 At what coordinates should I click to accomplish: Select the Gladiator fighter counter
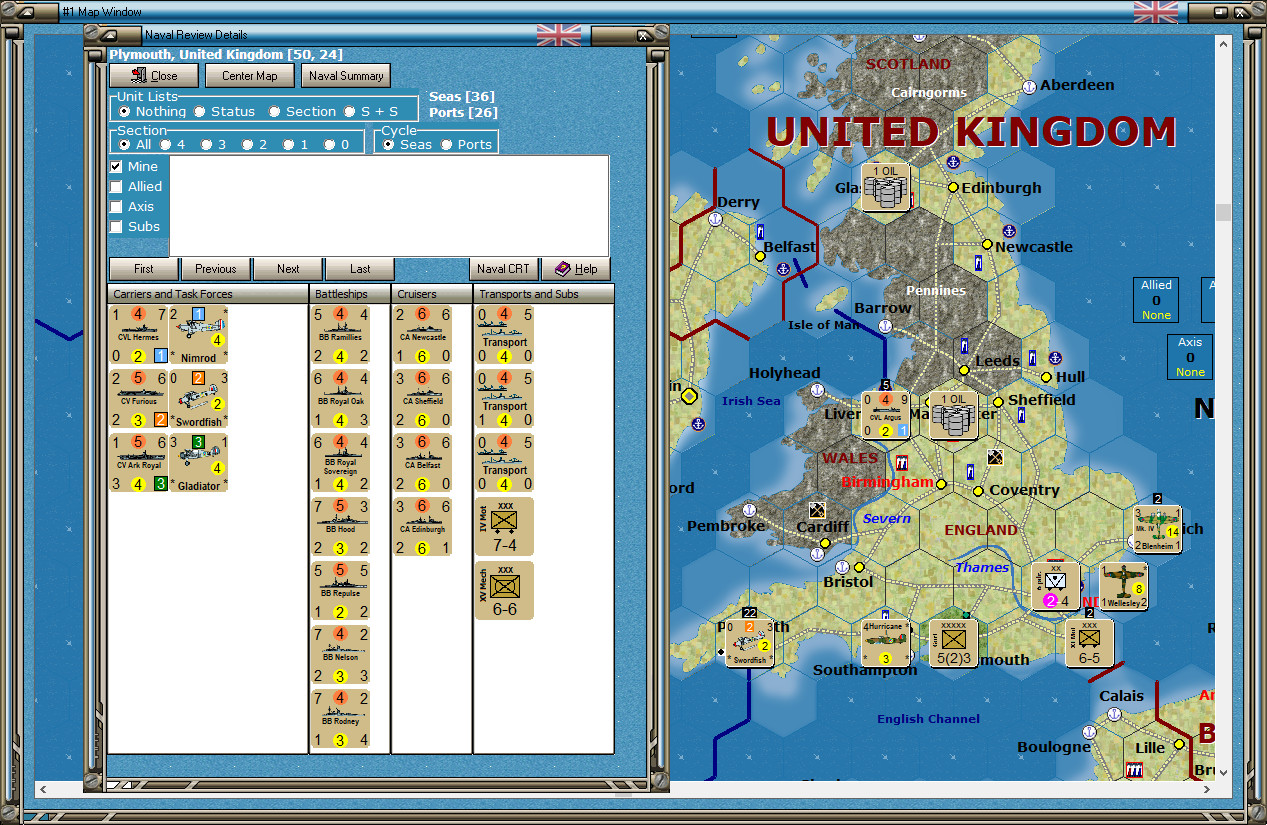tap(198, 462)
